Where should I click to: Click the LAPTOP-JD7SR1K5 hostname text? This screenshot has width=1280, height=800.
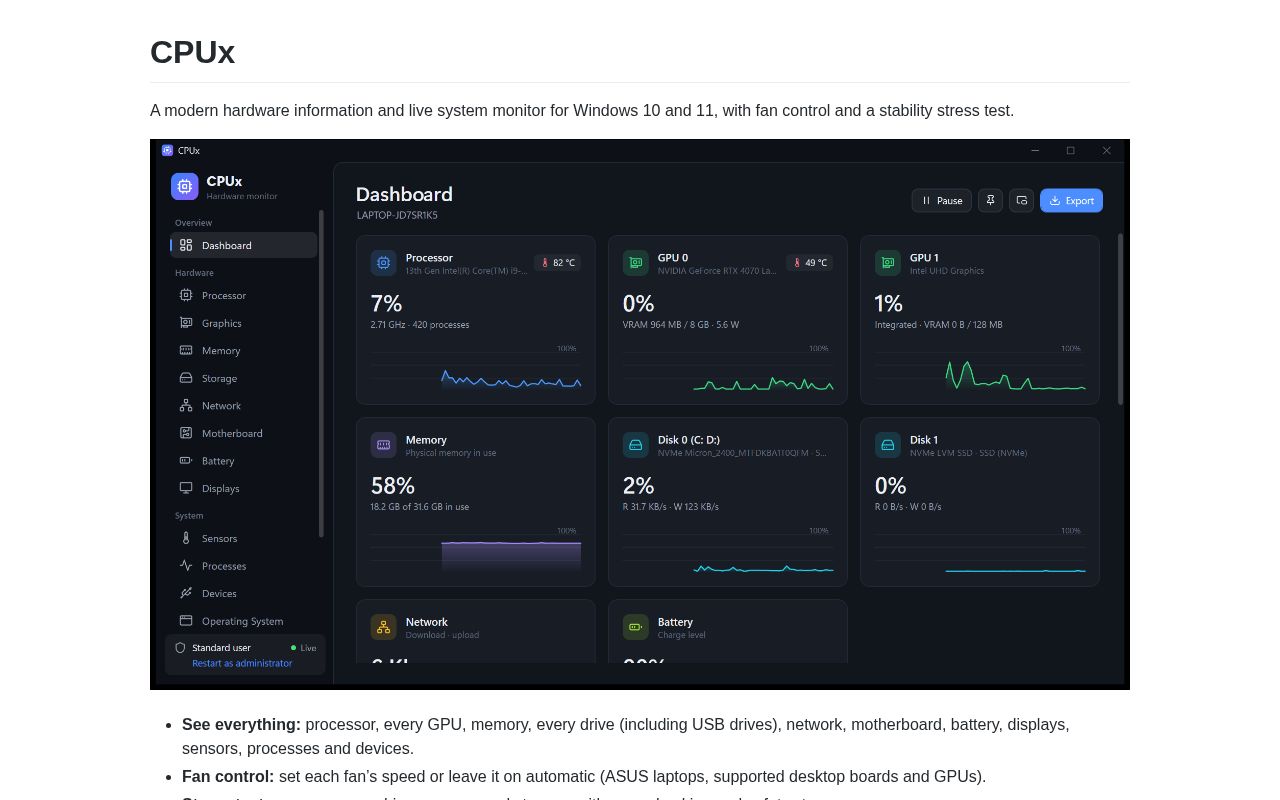(x=397, y=215)
